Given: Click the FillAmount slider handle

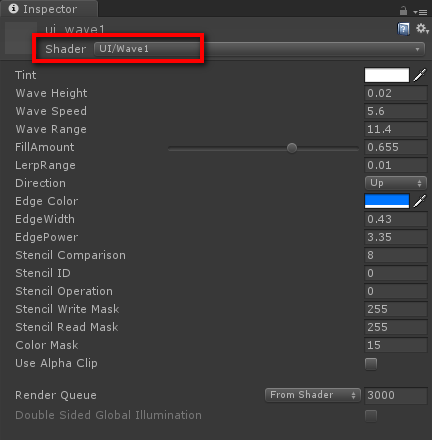Looking at the screenshot, I should click(x=292, y=148).
